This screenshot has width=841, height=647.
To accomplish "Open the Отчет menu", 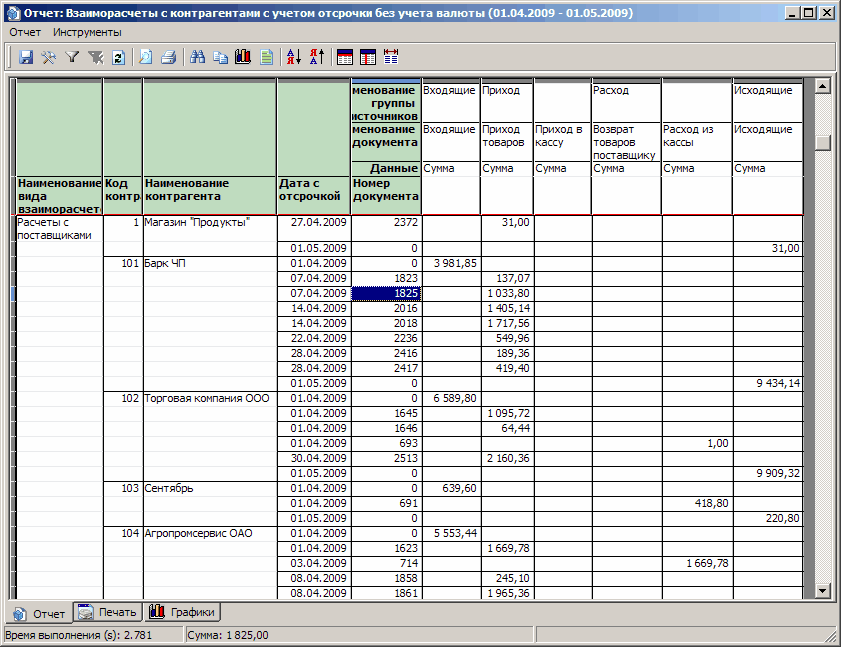I will pos(25,32).
